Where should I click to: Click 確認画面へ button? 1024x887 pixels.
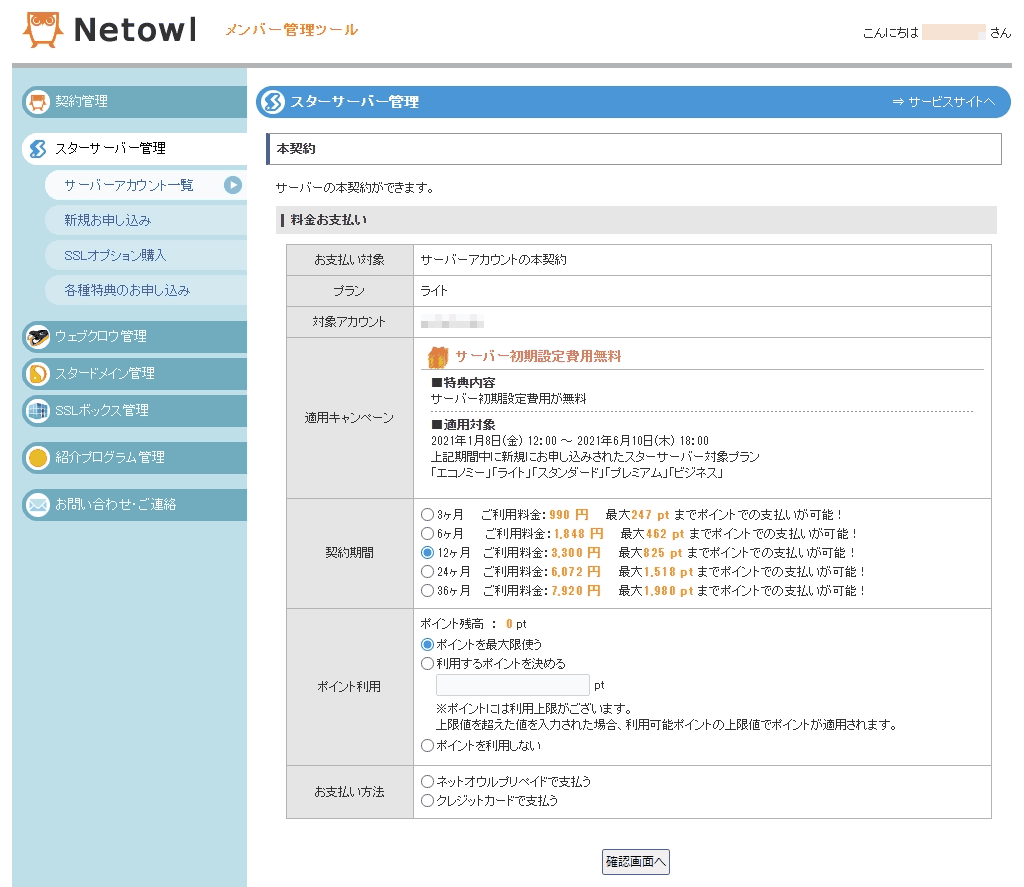635,862
